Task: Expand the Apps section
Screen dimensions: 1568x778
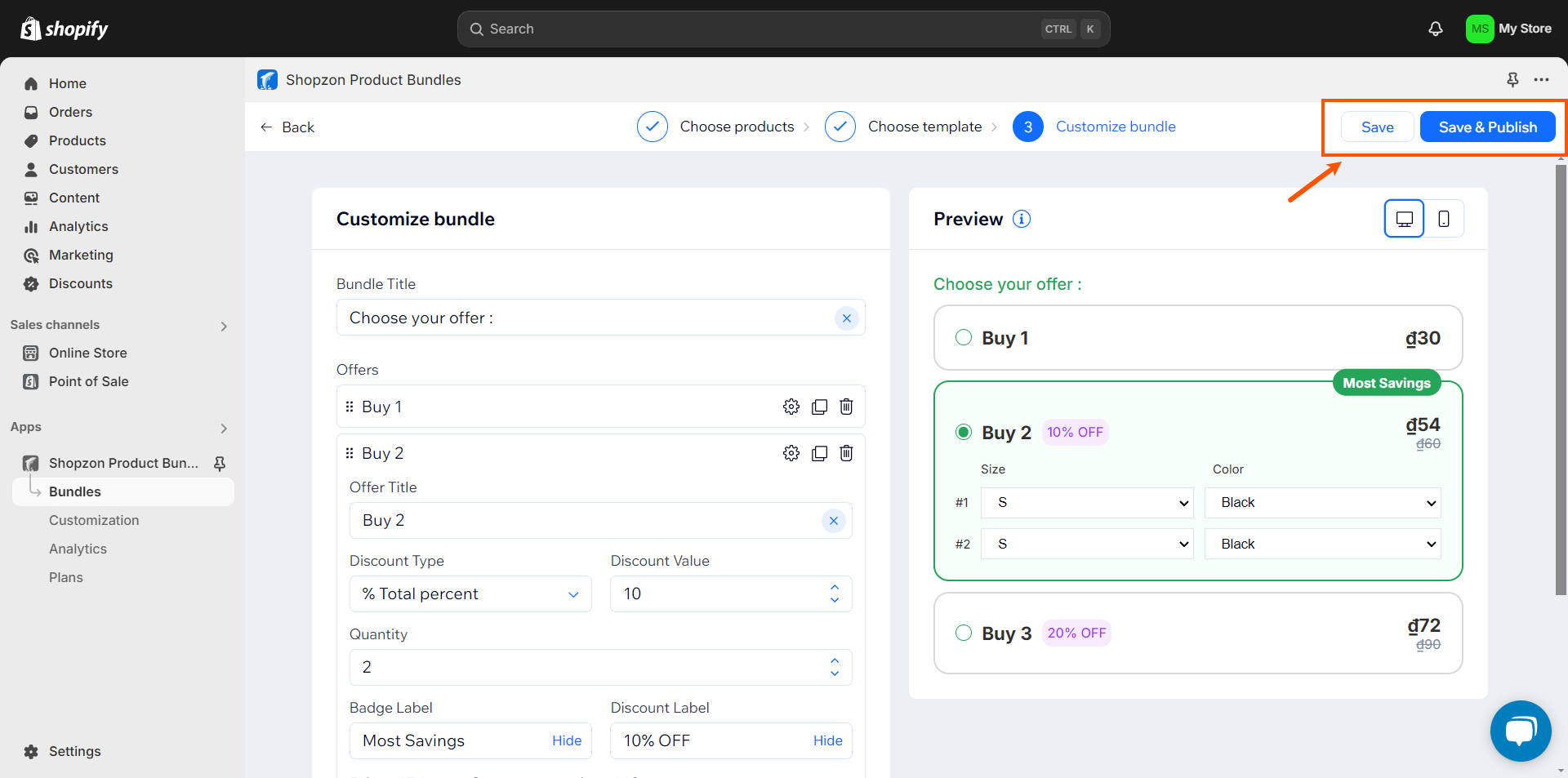Action: pos(224,428)
